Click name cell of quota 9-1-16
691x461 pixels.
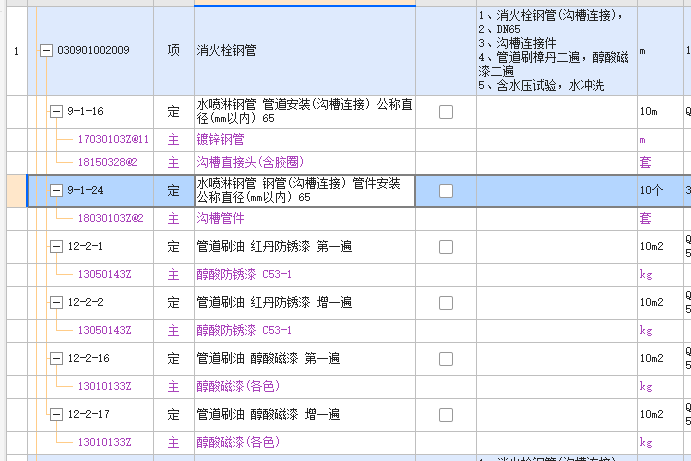click(x=305, y=112)
